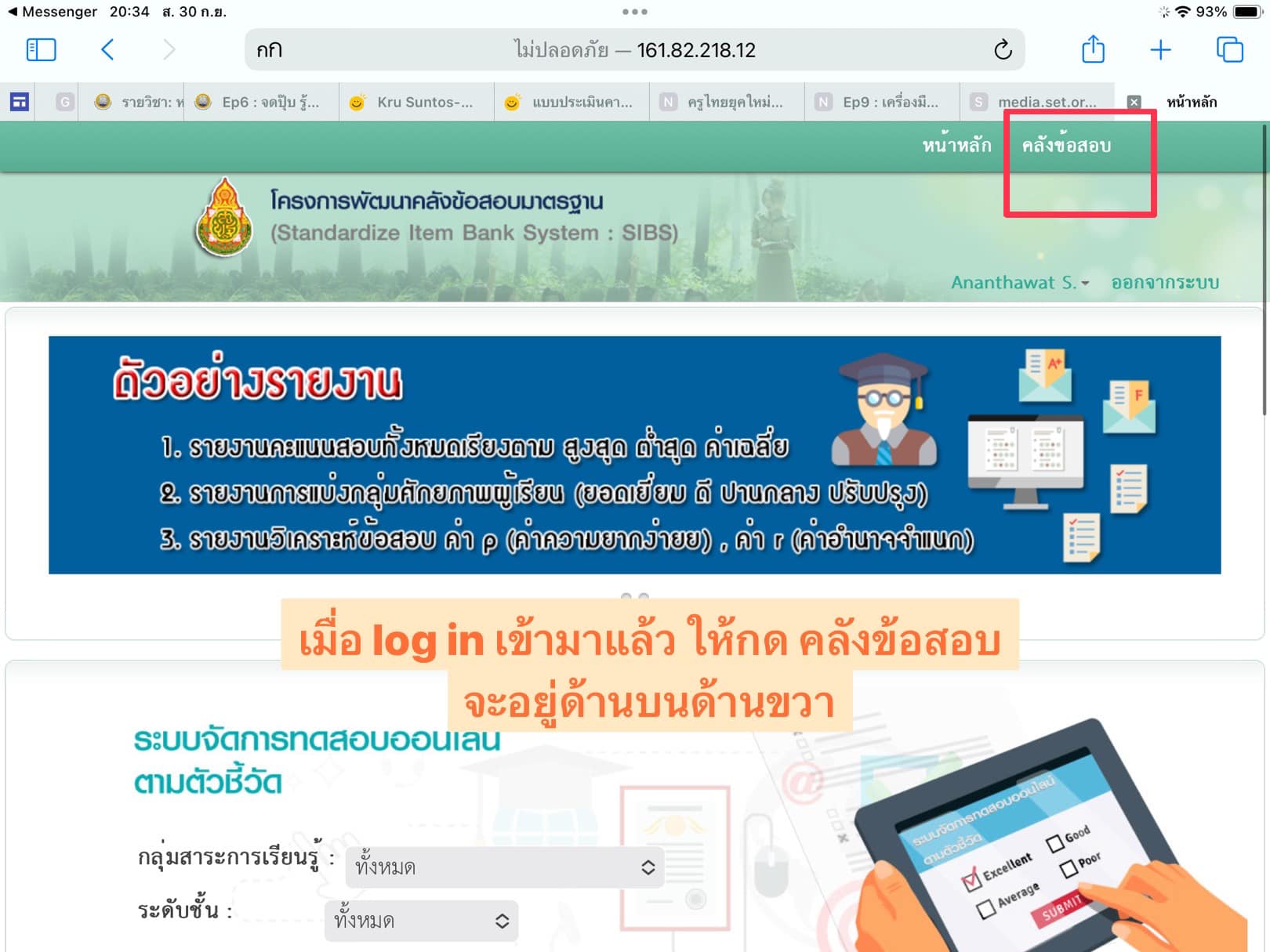Close the หน้าหลัก tab
Image resolution: width=1270 pixels, height=952 pixels.
[1134, 102]
